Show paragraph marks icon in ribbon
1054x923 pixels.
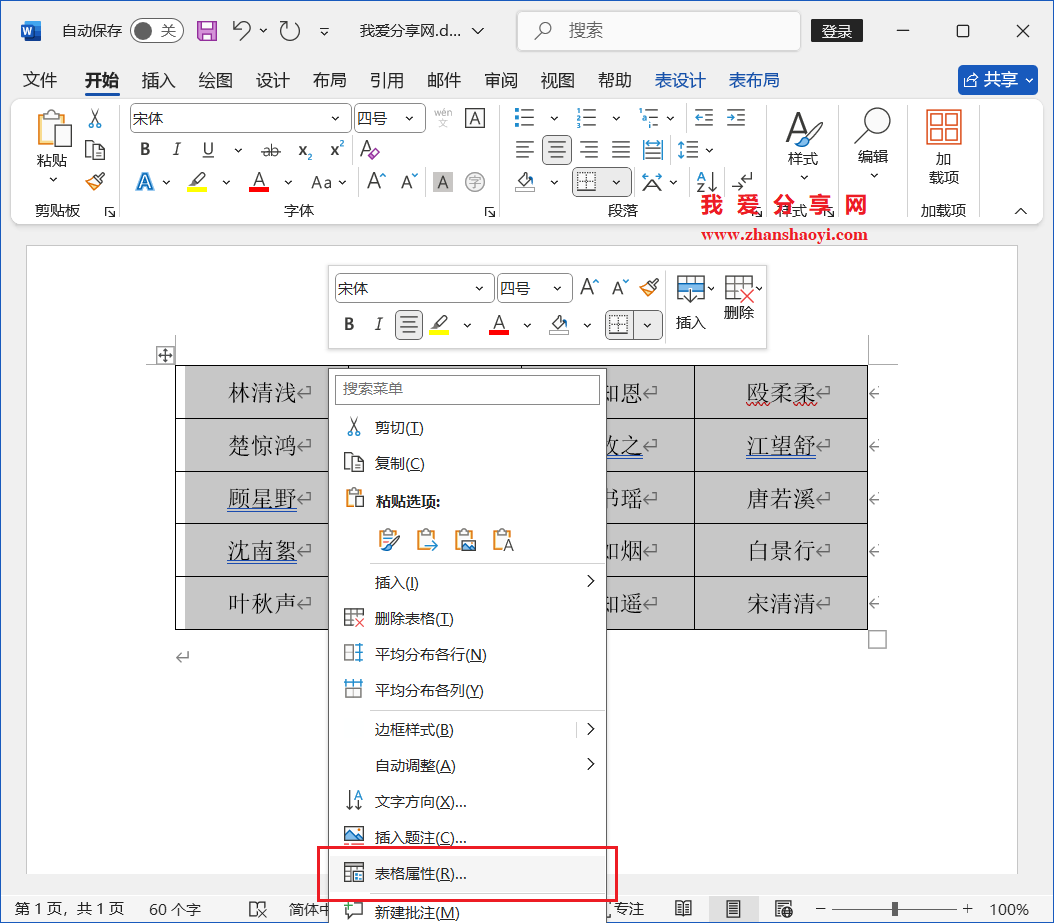(x=743, y=181)
